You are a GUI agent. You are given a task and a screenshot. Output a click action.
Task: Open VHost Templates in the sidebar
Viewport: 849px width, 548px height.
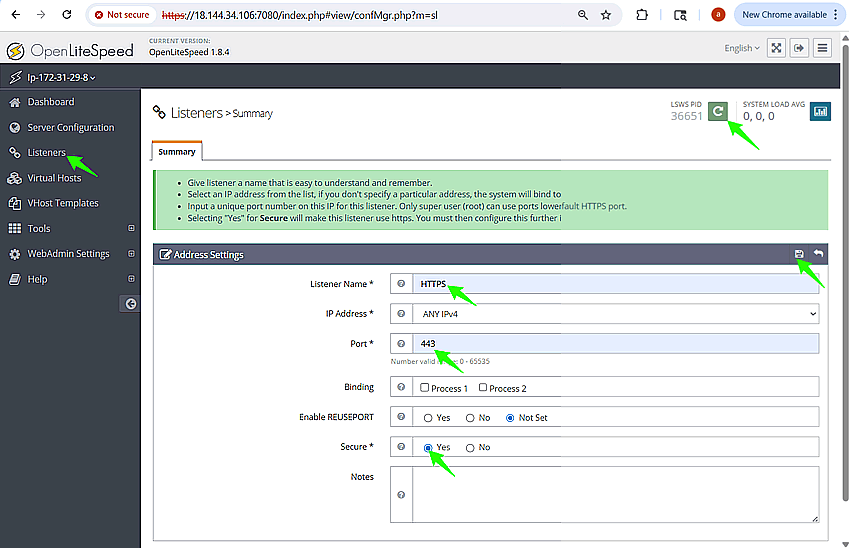[x=63, y=203]
